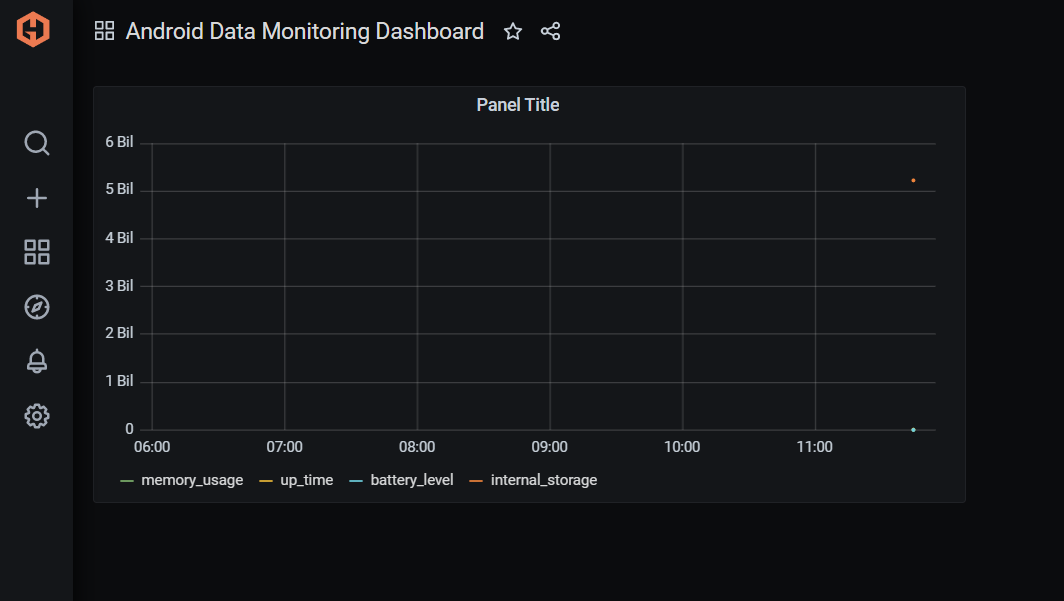The image size is (1064, 601).
Task: Toggle up_time series in legend
Action: click(x=307, y=480)
